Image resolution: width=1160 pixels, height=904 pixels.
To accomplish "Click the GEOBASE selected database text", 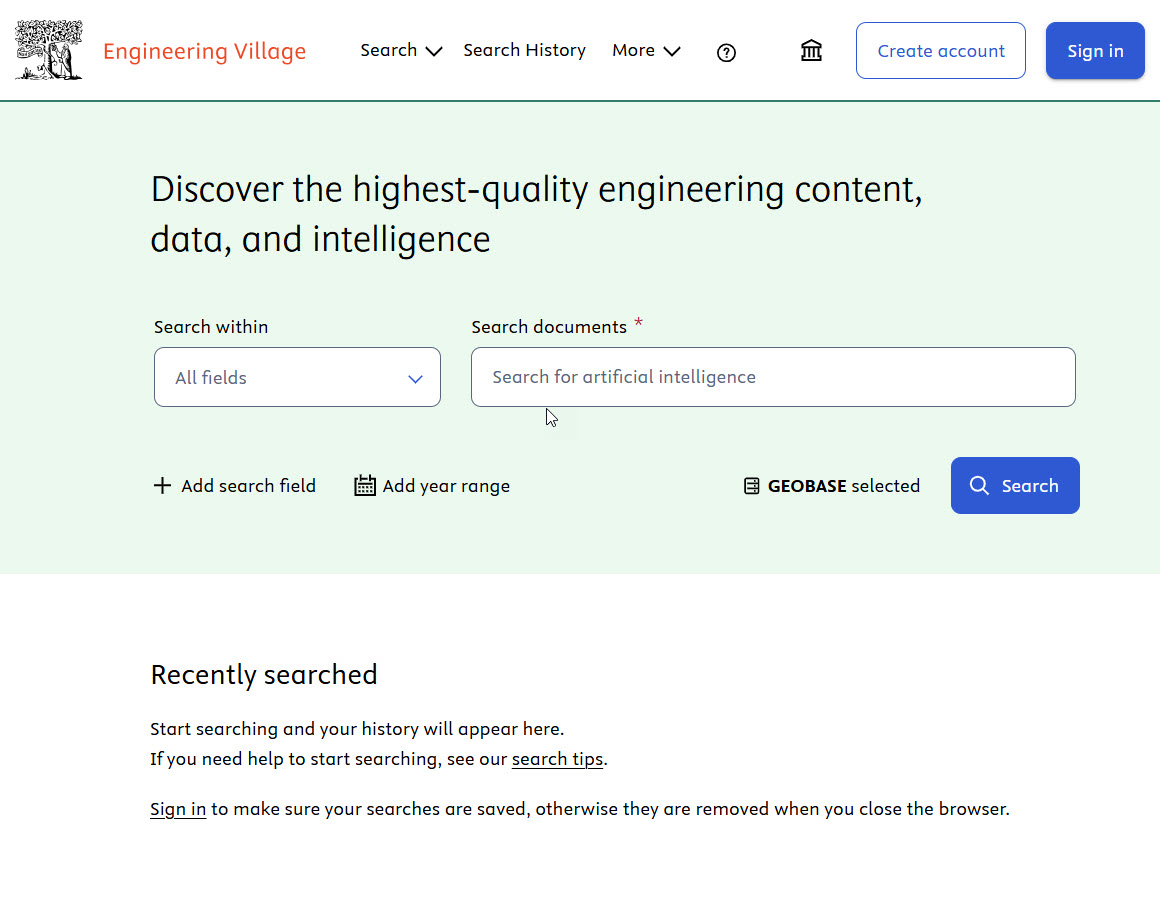I will point(843,486).
